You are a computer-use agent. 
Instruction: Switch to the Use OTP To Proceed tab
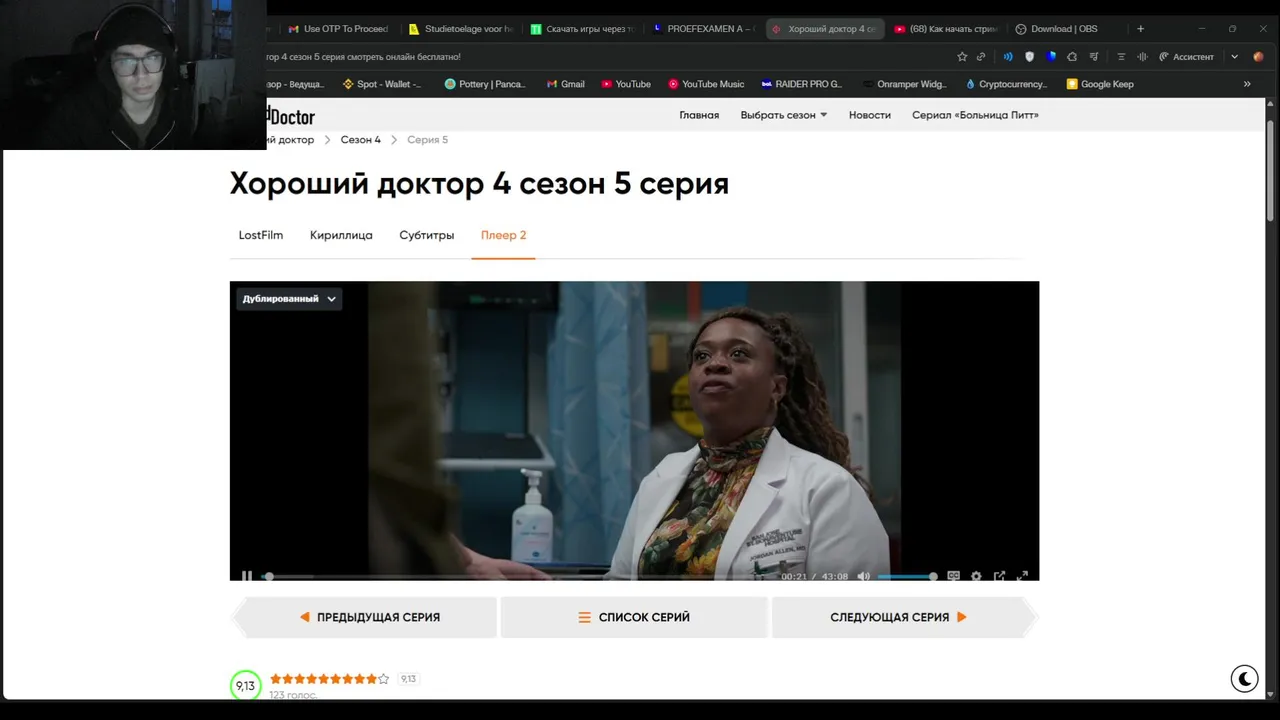click(x=338, y=29)
